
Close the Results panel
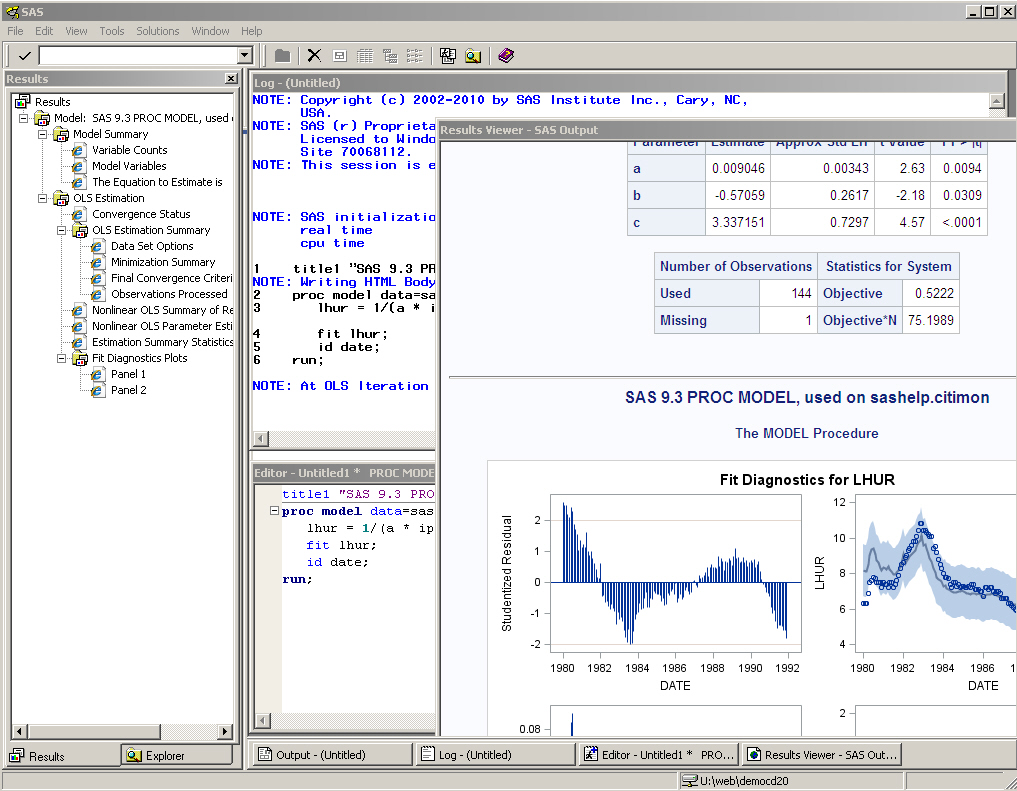pyautogui.click(x=231, y=78)
